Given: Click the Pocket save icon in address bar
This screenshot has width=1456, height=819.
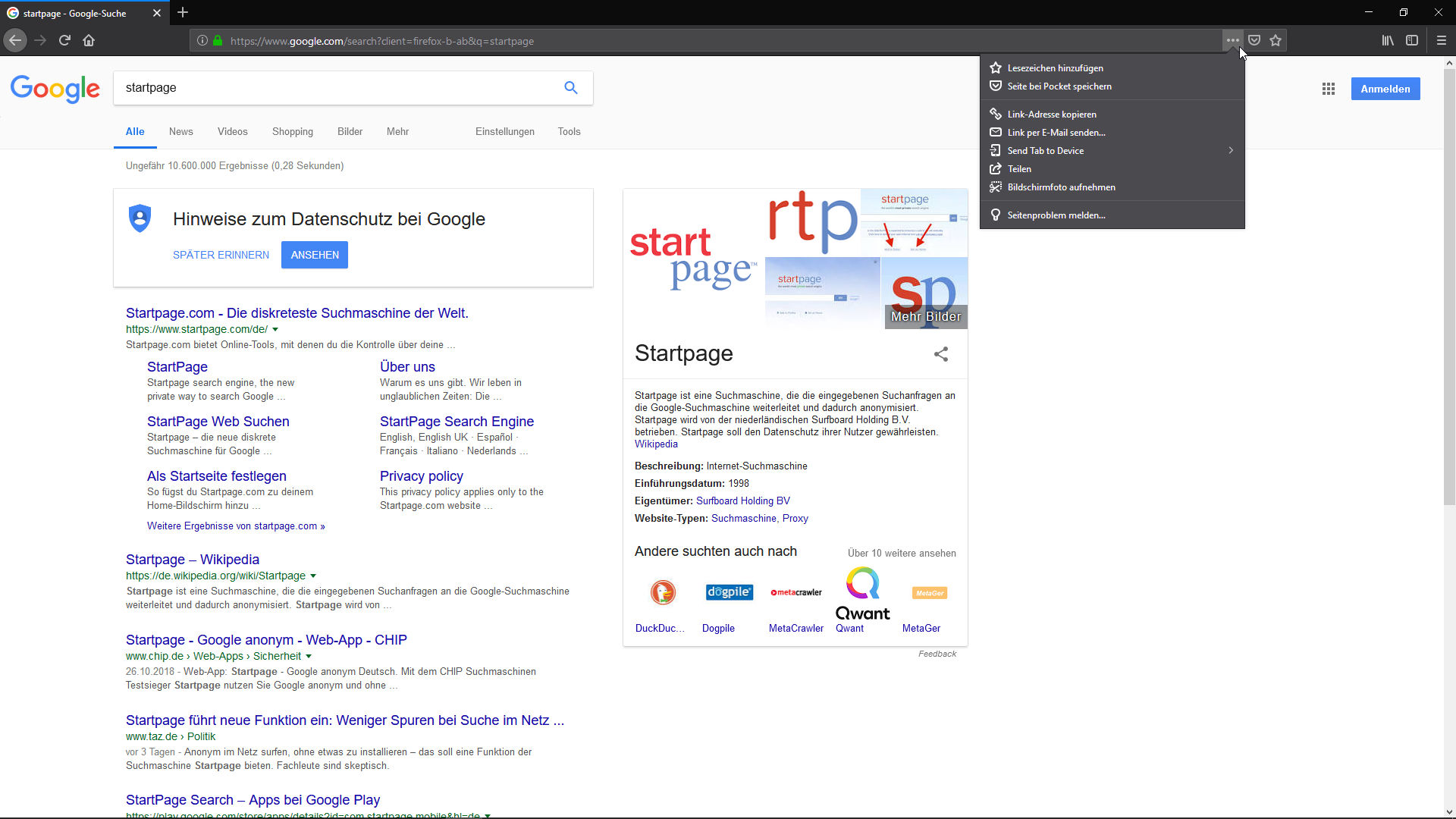Looking at the screenshot, I should [x=1254, y=40].
